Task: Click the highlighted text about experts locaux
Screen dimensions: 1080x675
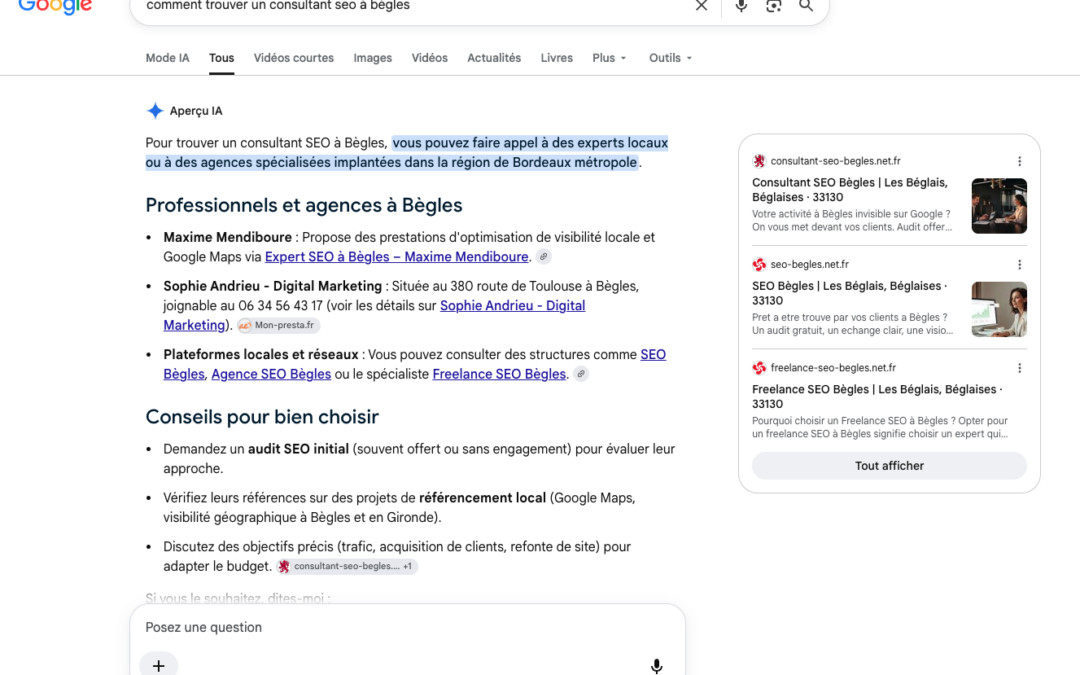Action: pyautogui.click(x=406, y=152)
